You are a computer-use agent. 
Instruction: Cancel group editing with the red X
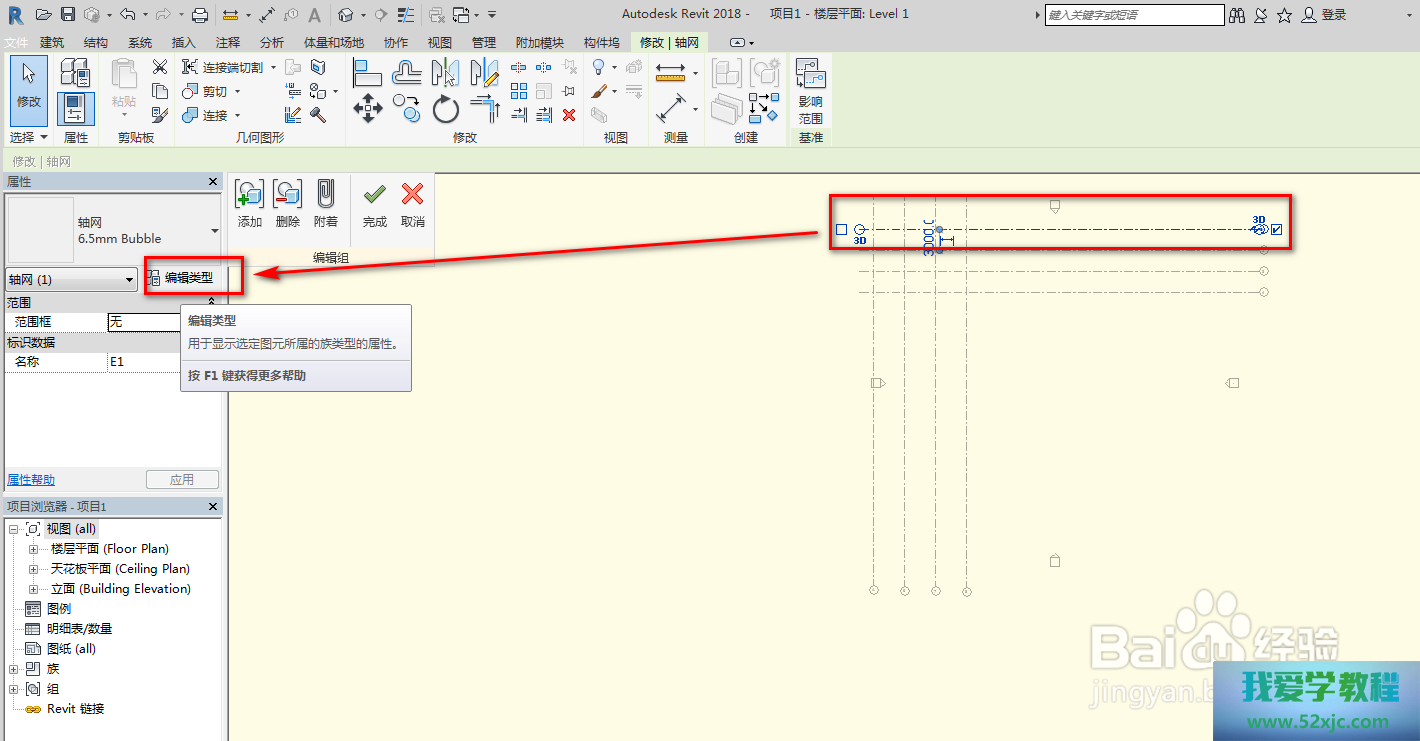pos(412,194)
